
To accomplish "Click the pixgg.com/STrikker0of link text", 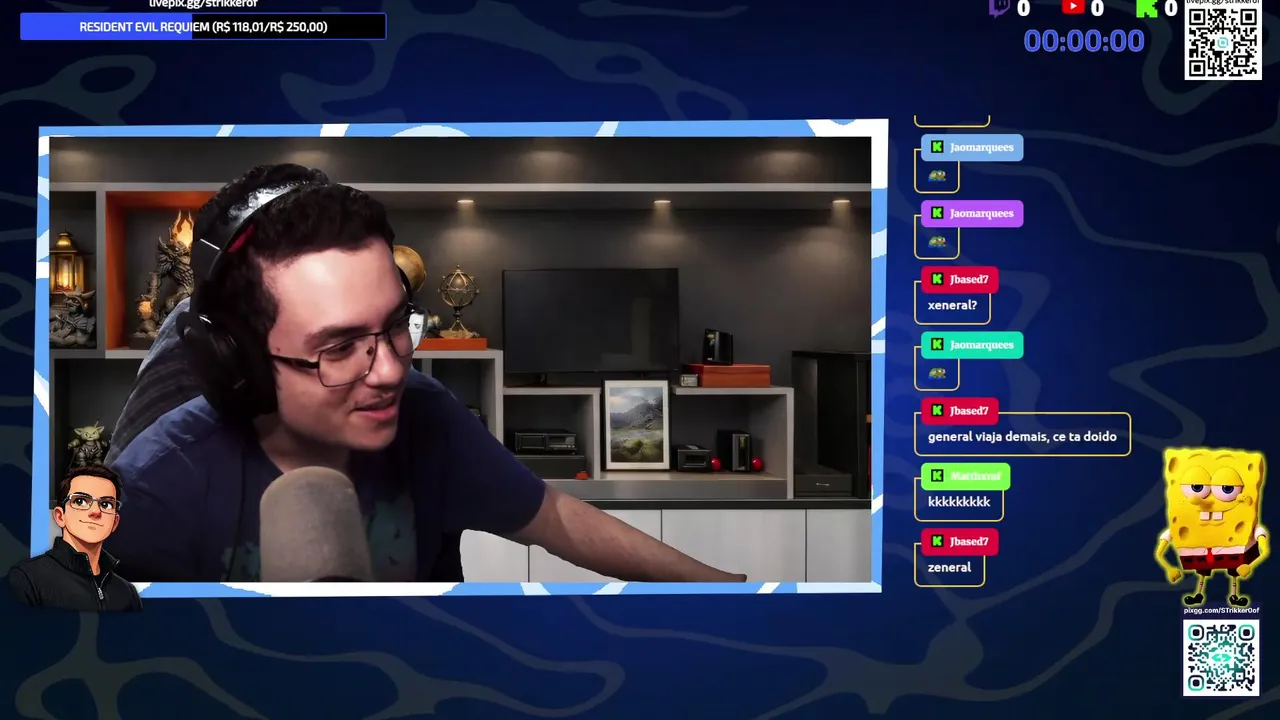I will click(1221, 610).
